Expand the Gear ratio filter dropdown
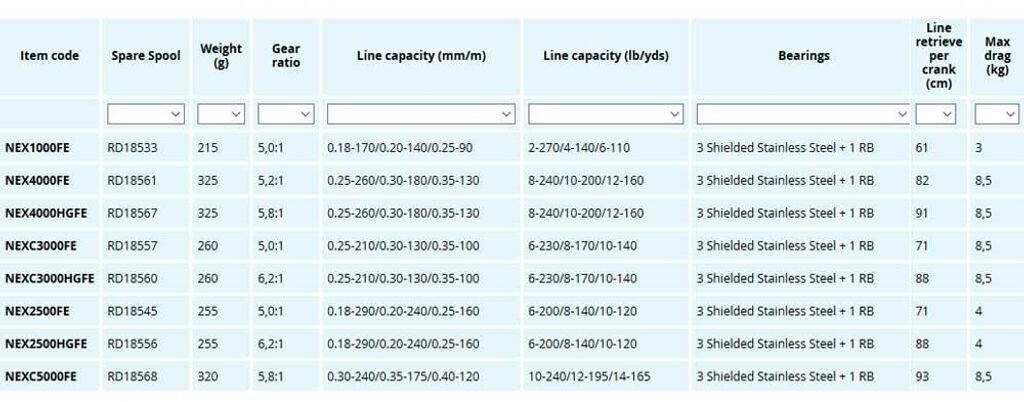Viewport: 1024px width, 402px height. pos(286,114)
